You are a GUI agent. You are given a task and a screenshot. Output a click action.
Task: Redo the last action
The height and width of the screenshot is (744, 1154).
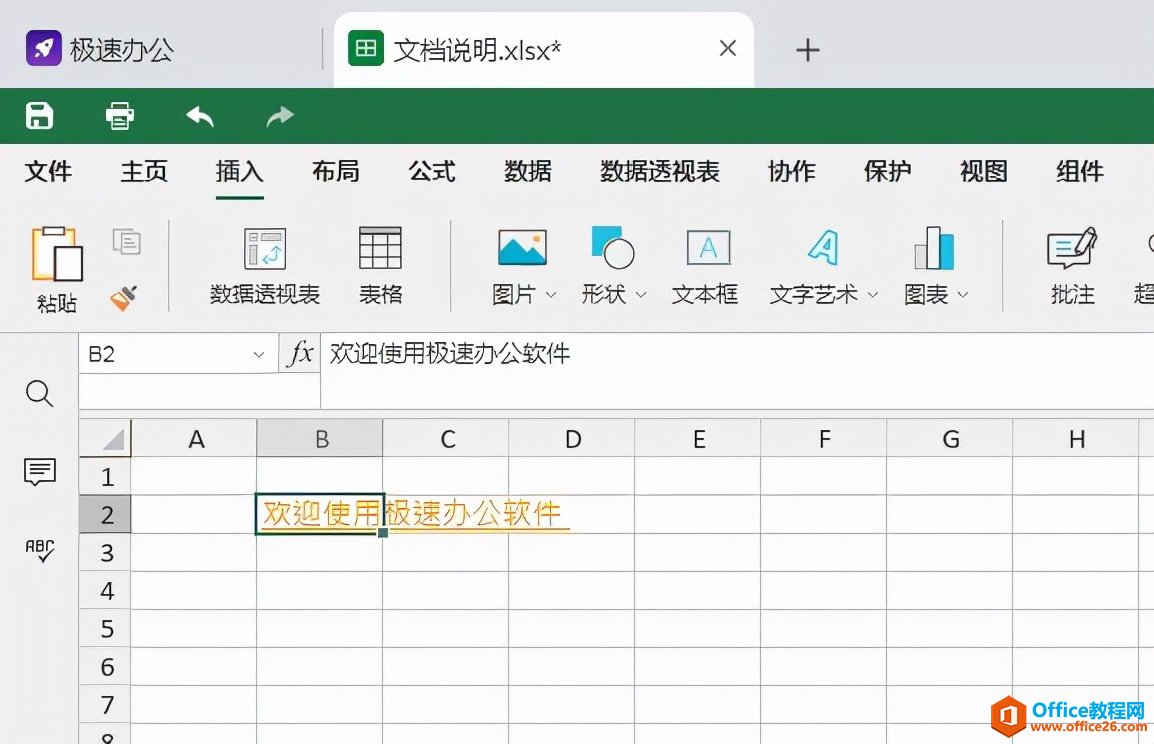point(279,115)
